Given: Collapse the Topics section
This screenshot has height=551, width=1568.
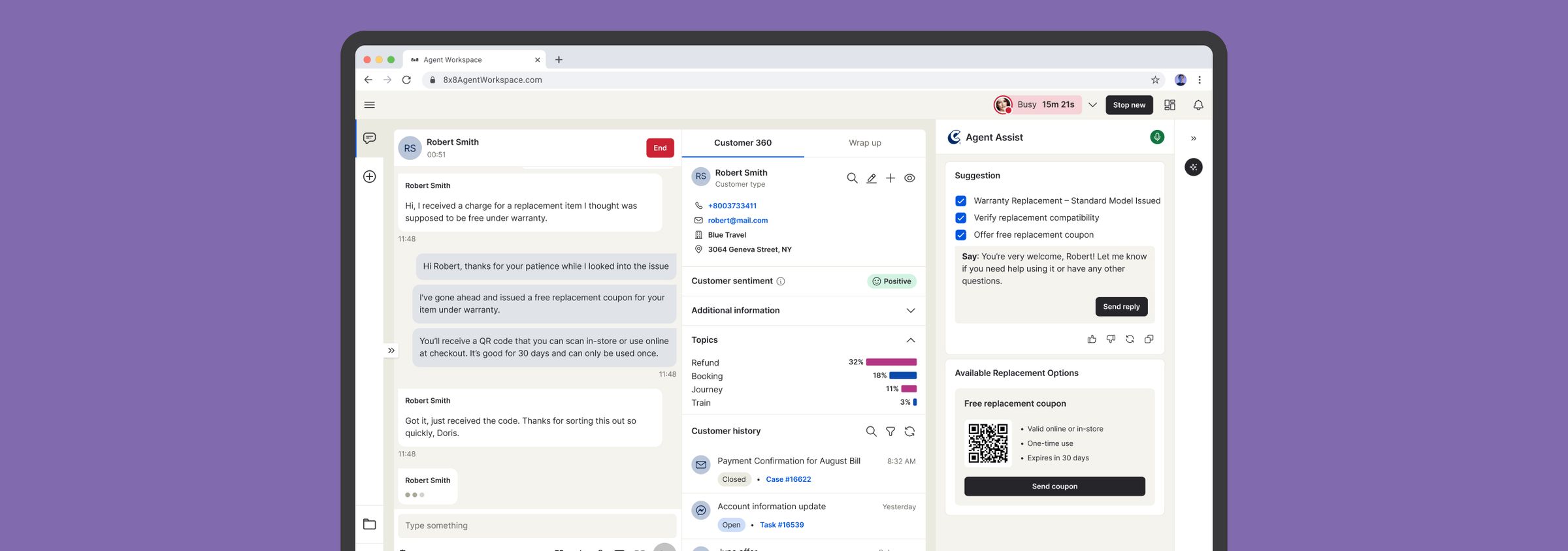Looking at the screenshot, I should pyautogui.click(x=911, y=340).
